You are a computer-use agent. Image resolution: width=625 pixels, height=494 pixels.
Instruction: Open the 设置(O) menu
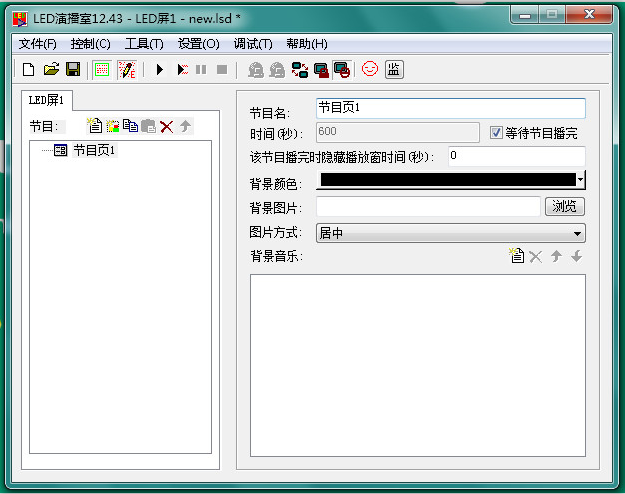[x=198, y=44]
